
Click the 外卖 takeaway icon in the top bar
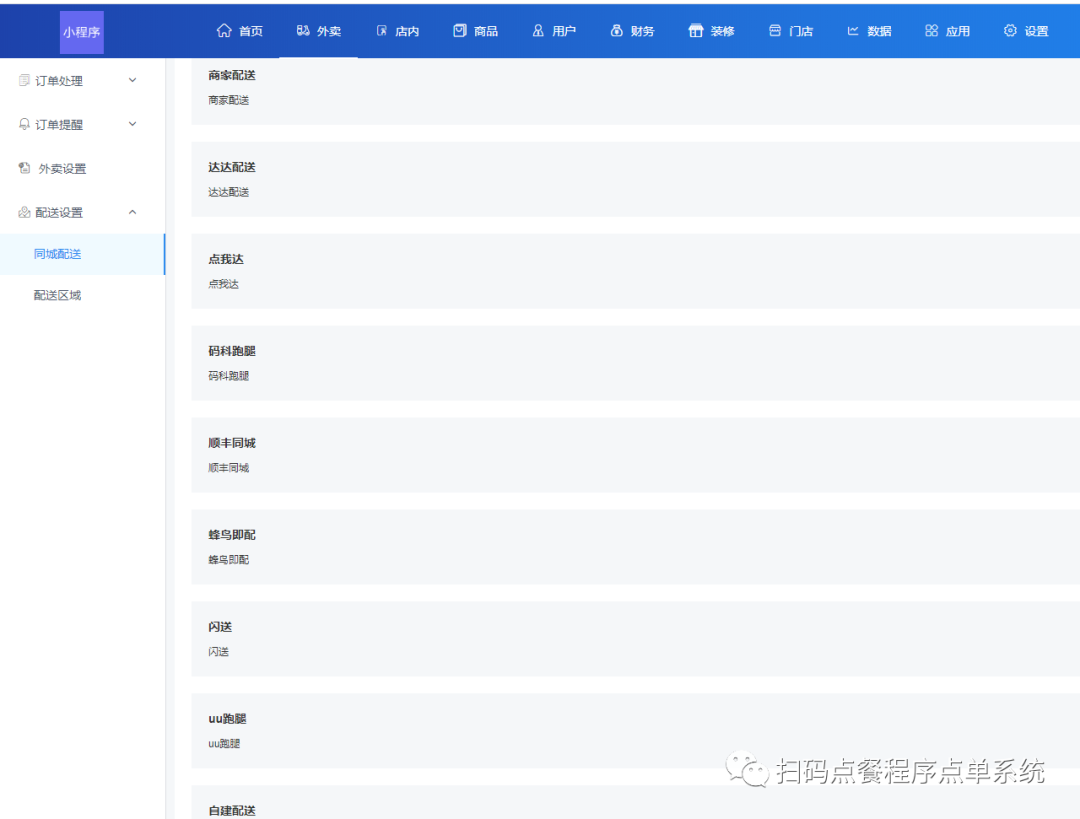(303, 30)
